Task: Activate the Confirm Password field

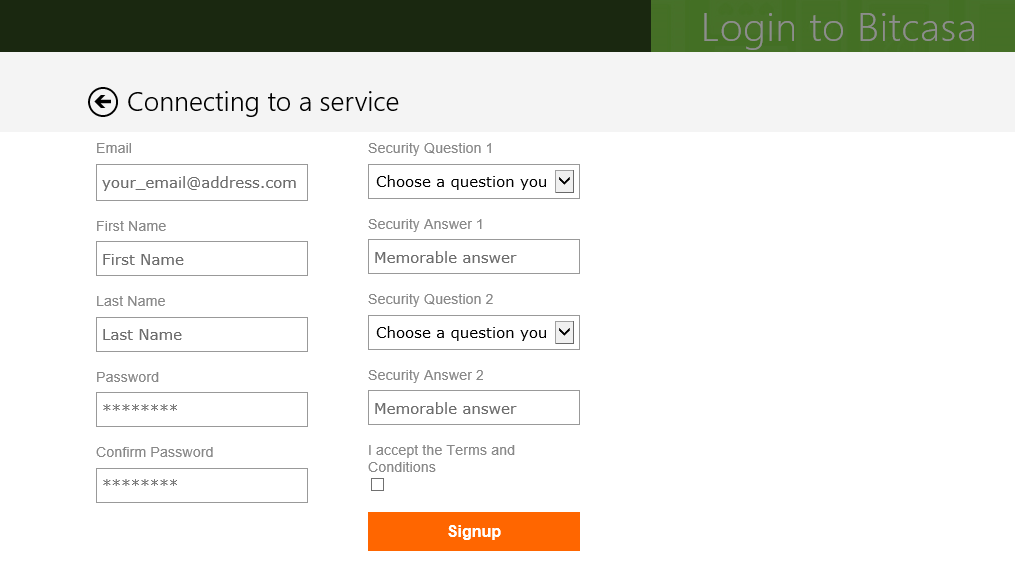Action: click(x=202, y=486)
